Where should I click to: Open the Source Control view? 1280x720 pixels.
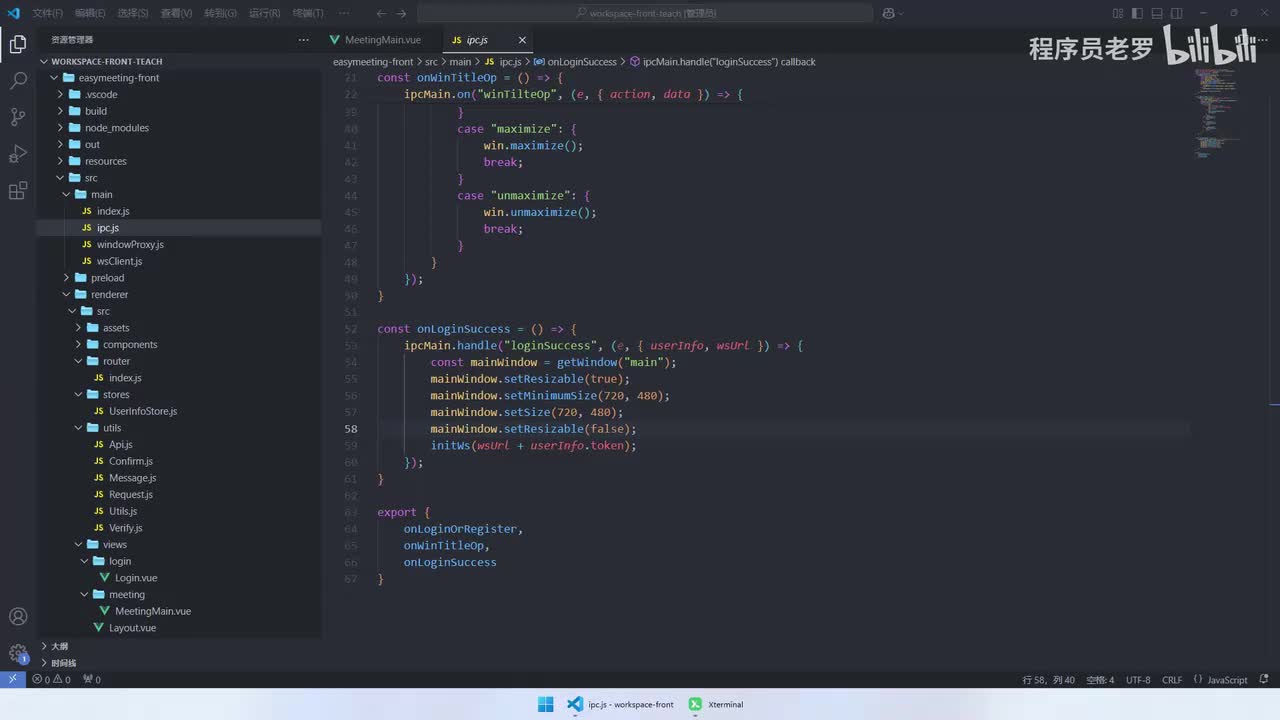coord(18,117)
